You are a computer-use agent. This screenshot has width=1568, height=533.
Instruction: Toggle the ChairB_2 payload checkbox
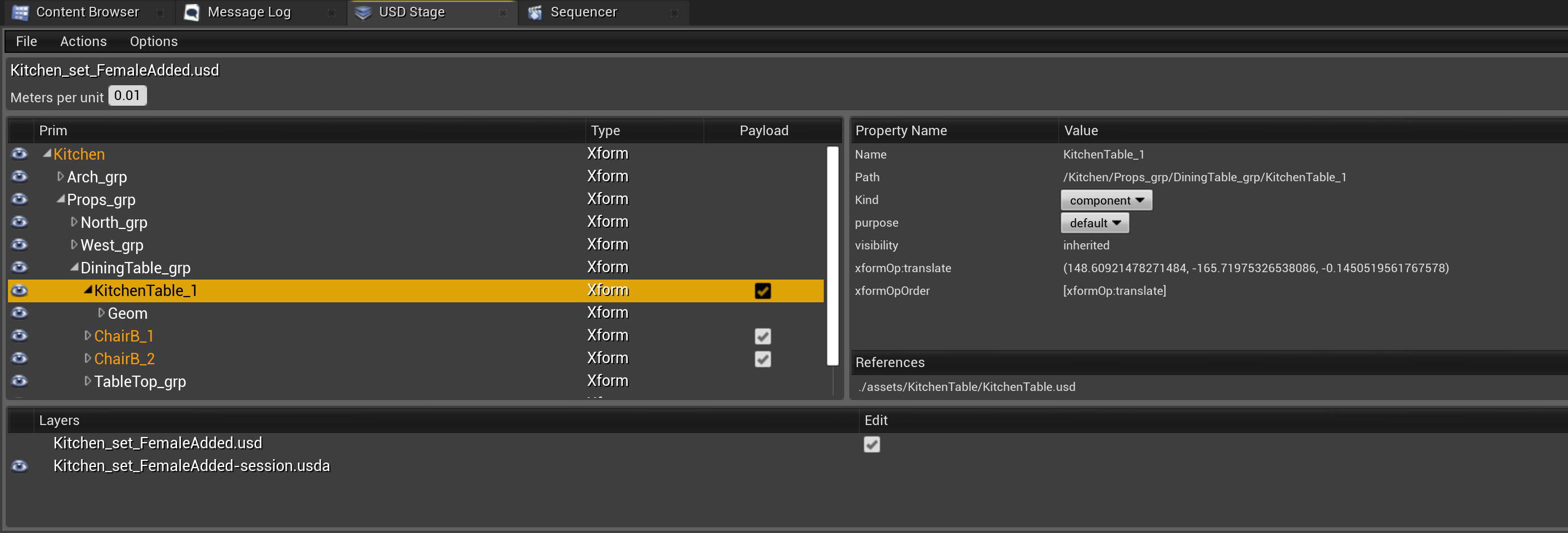point(762,359)
